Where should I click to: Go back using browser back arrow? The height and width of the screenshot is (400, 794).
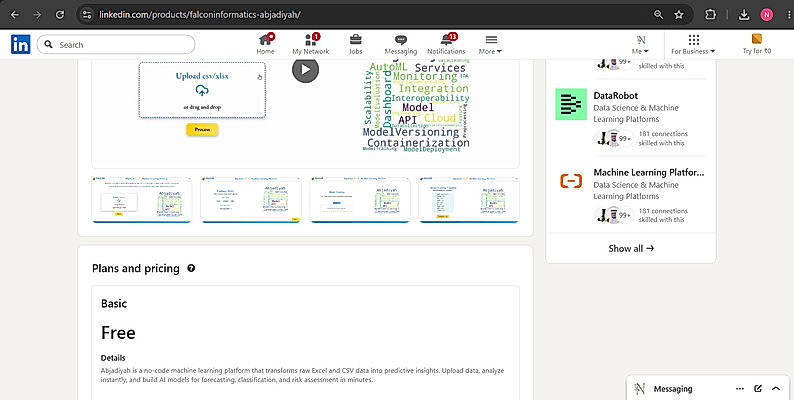[15, 15]
